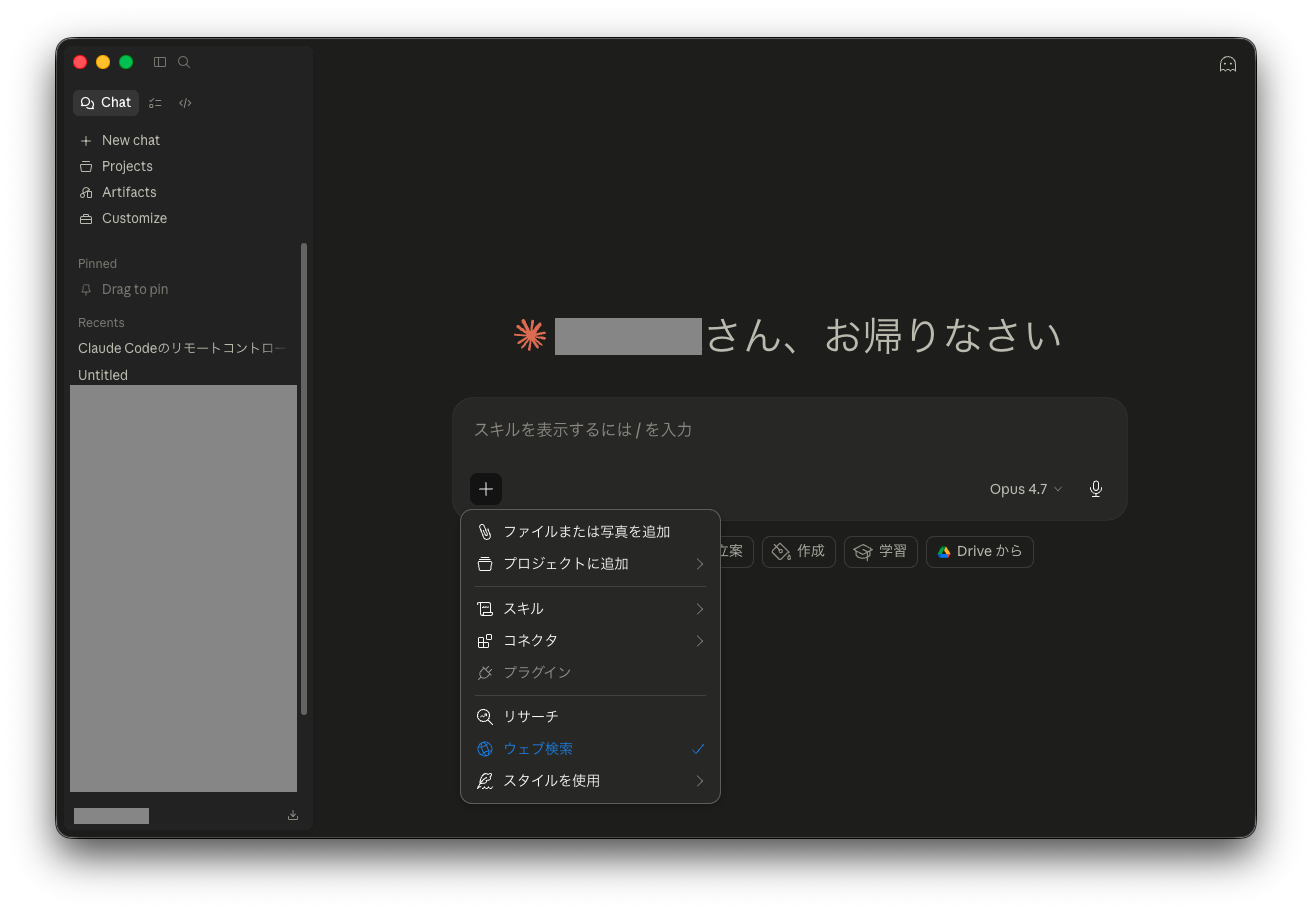Click the pin icon beside Drag to pin
This screenshot has width=1312, height=912.
point(86,289)
